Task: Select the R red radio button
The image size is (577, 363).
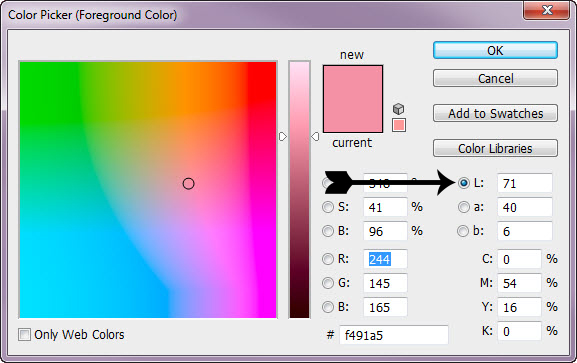Action: tap(328, 259)
